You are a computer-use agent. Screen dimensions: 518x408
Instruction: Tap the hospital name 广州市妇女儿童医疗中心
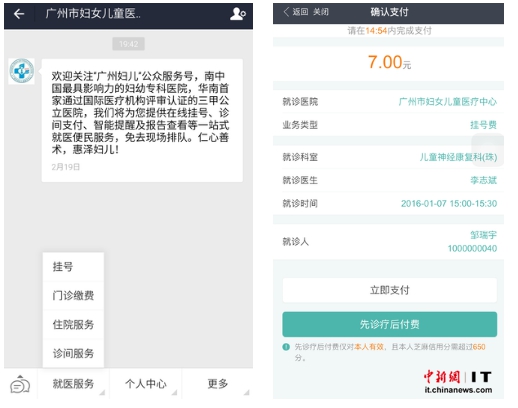pyautogui.click(x=448, y=102)
